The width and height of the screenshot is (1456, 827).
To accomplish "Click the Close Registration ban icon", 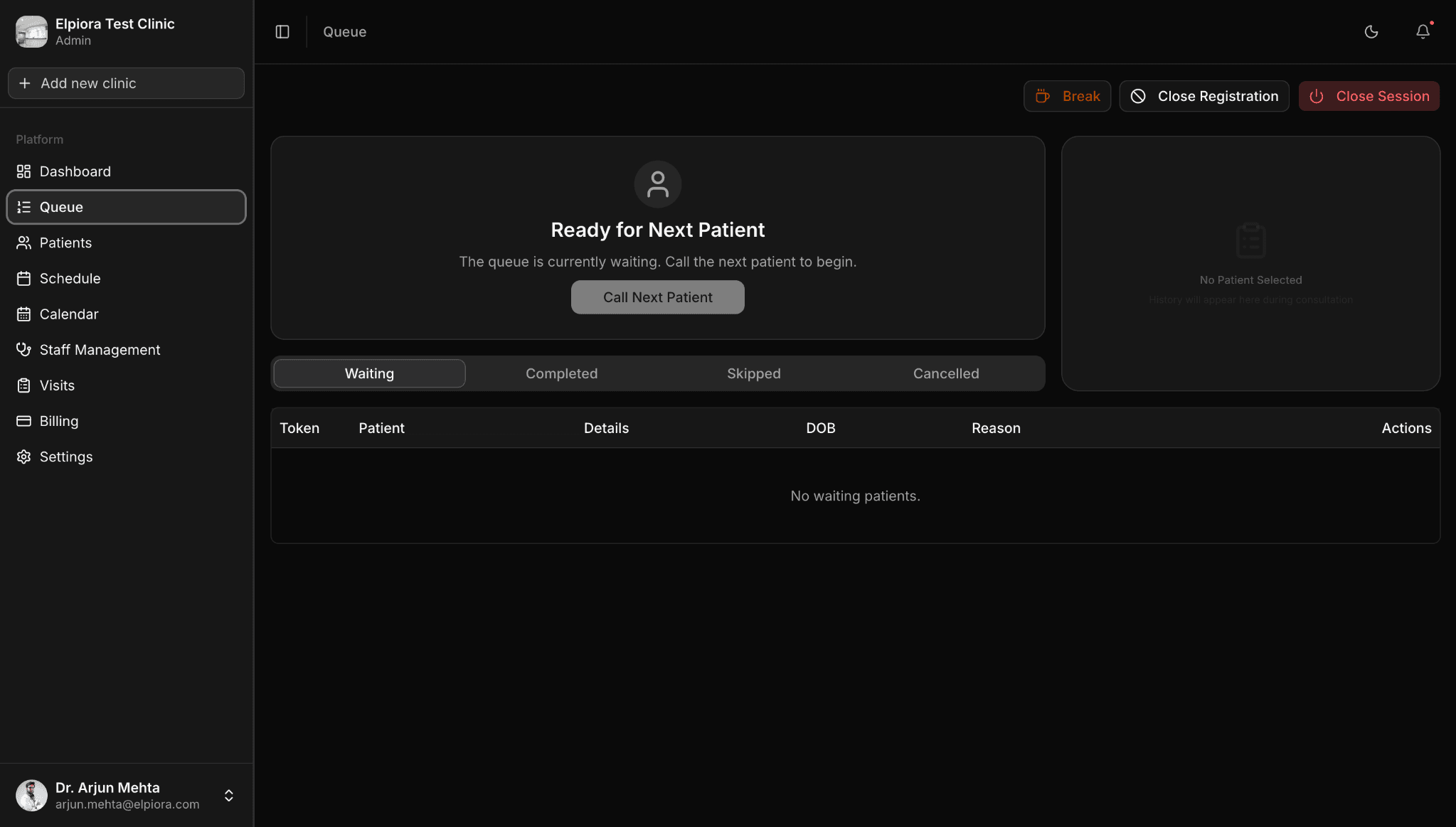I will [x=1138, y=96].
